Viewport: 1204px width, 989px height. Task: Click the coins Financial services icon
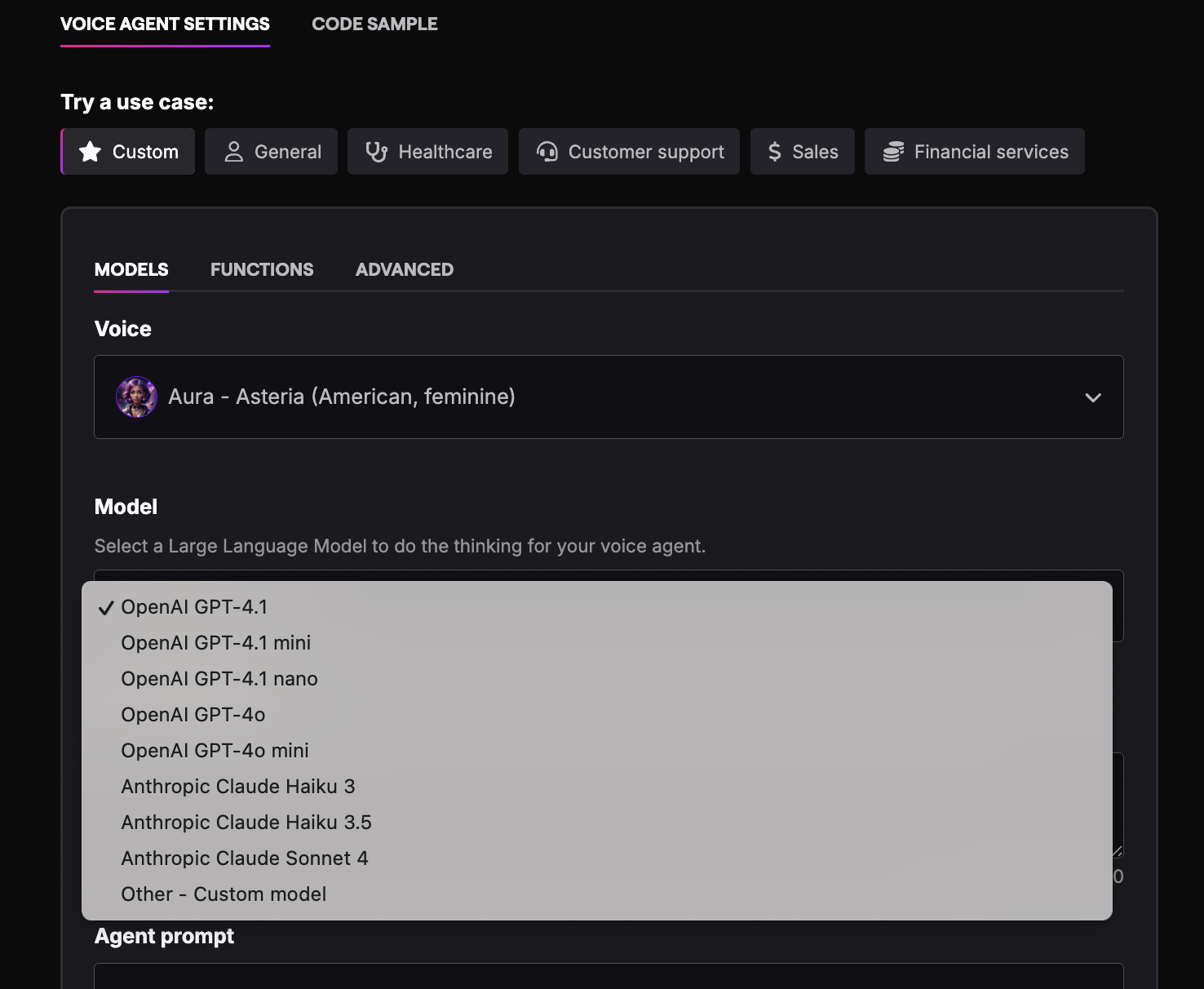[x=893, y=152]
